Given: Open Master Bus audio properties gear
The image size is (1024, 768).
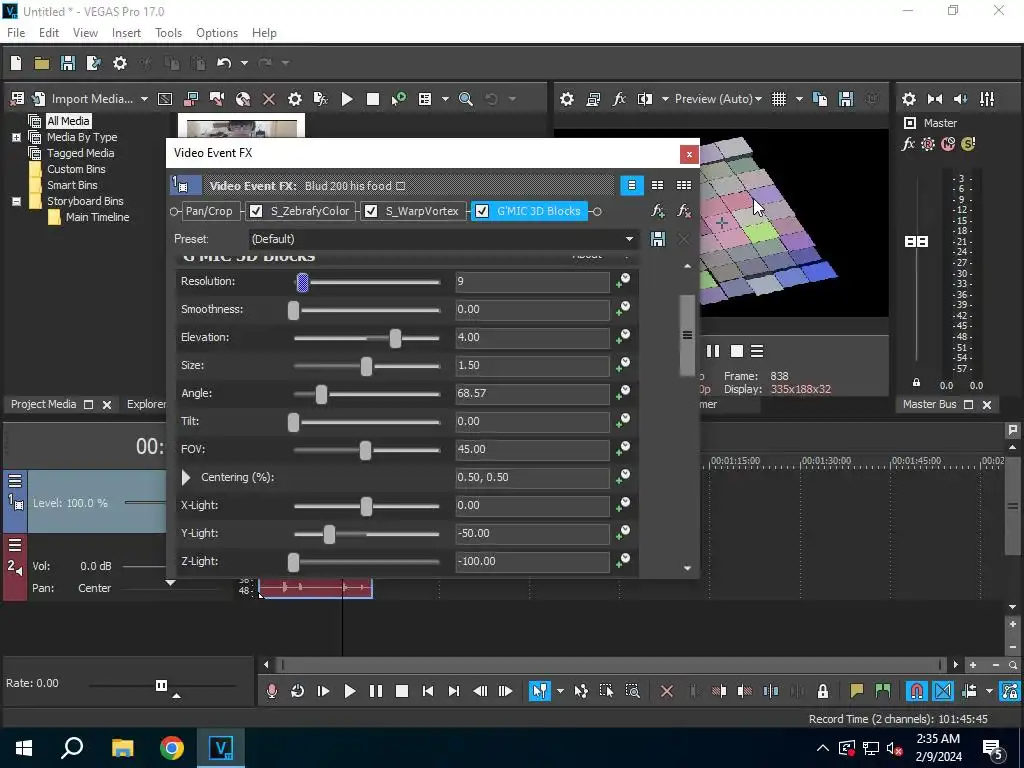Looking at the screenshot, I should click(909, 99).
